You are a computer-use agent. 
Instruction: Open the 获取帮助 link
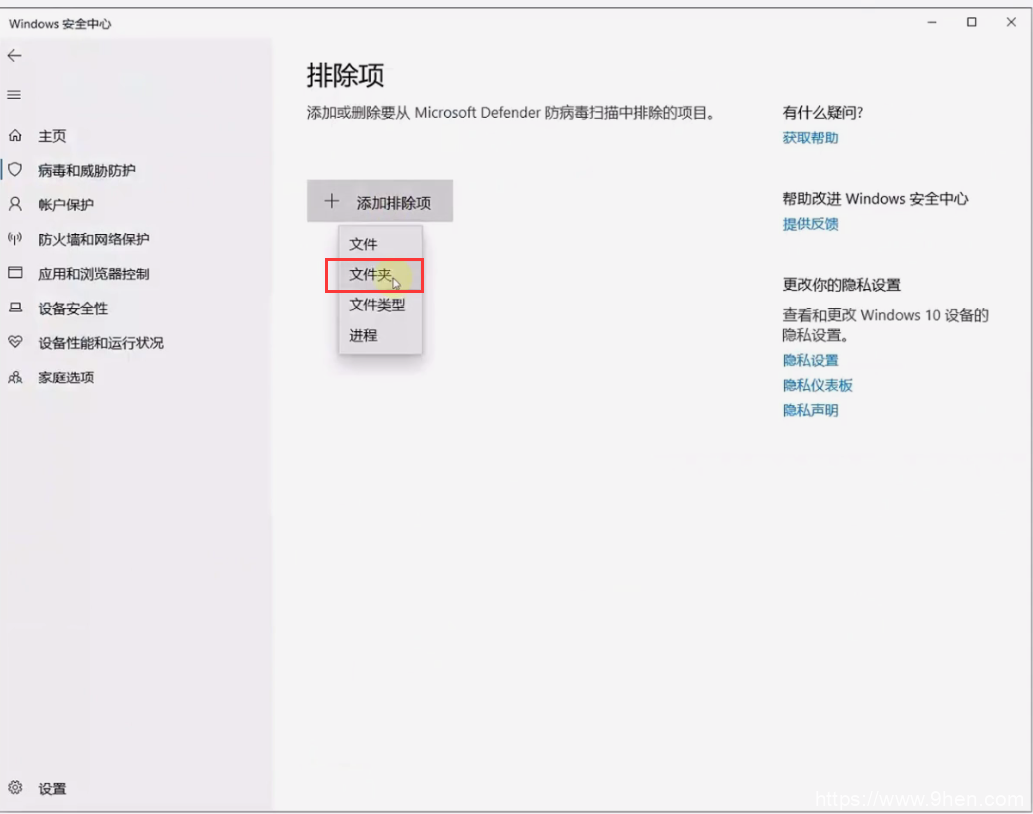click(810, 138)
